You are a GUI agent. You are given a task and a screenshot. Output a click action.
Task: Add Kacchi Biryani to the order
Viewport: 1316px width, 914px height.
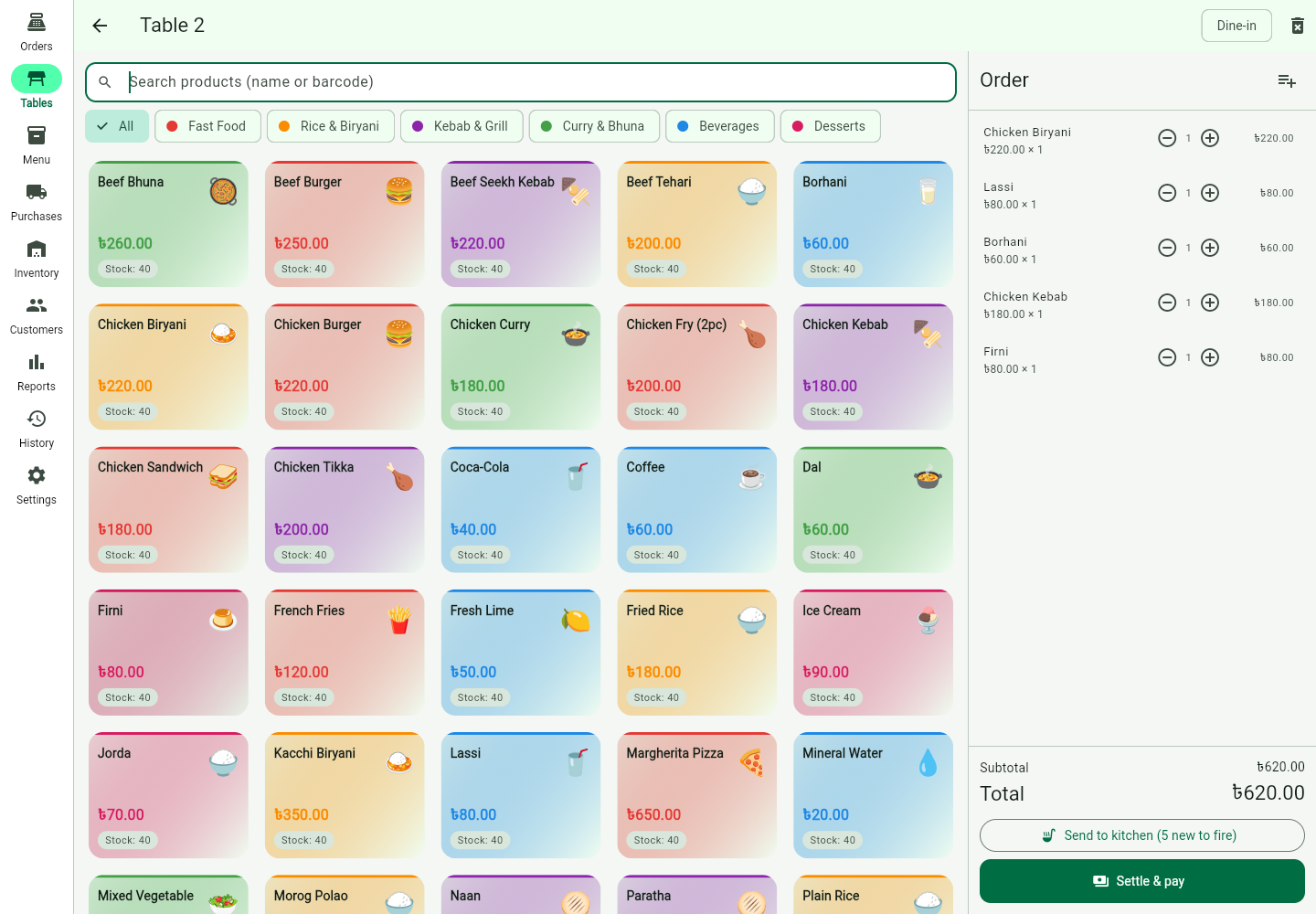[345, 795]
